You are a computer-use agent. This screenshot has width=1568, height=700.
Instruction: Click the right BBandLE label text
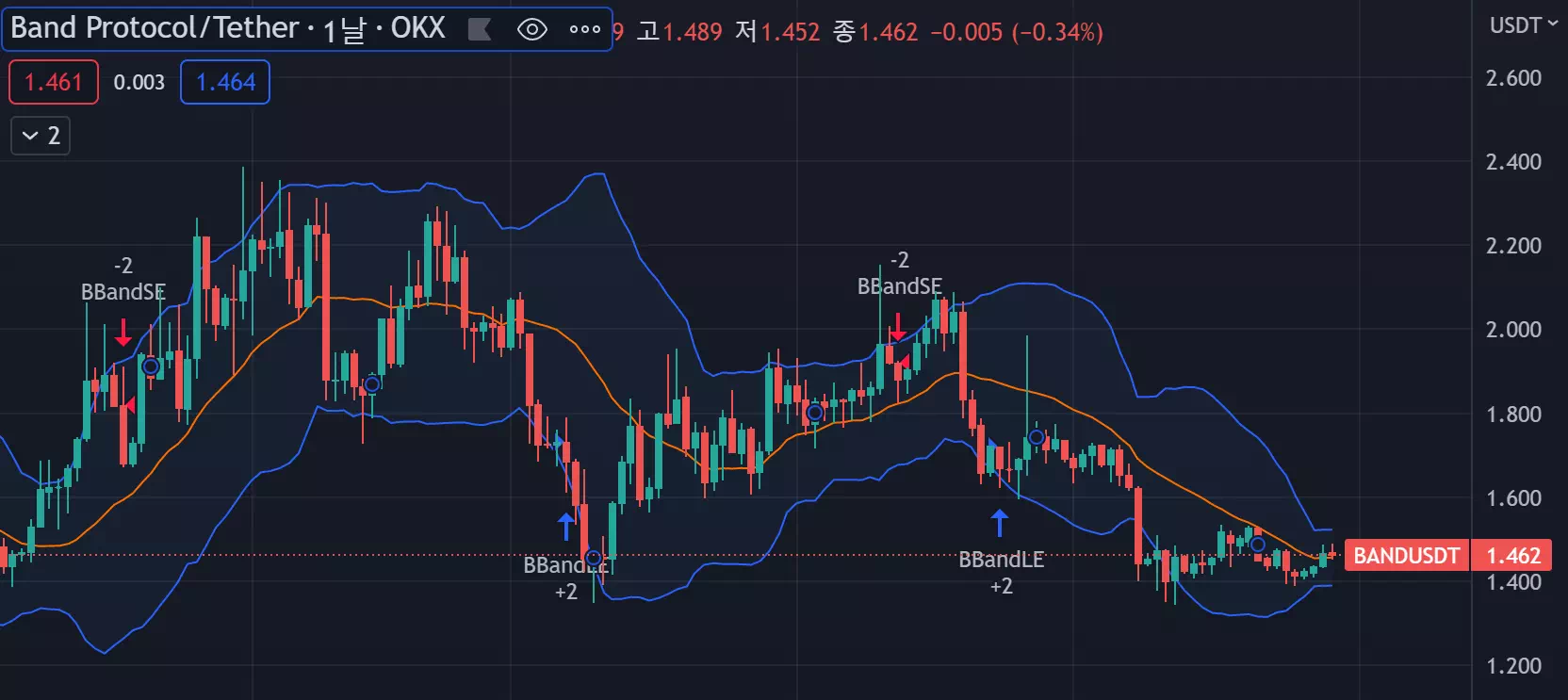tap(1001, 560)
